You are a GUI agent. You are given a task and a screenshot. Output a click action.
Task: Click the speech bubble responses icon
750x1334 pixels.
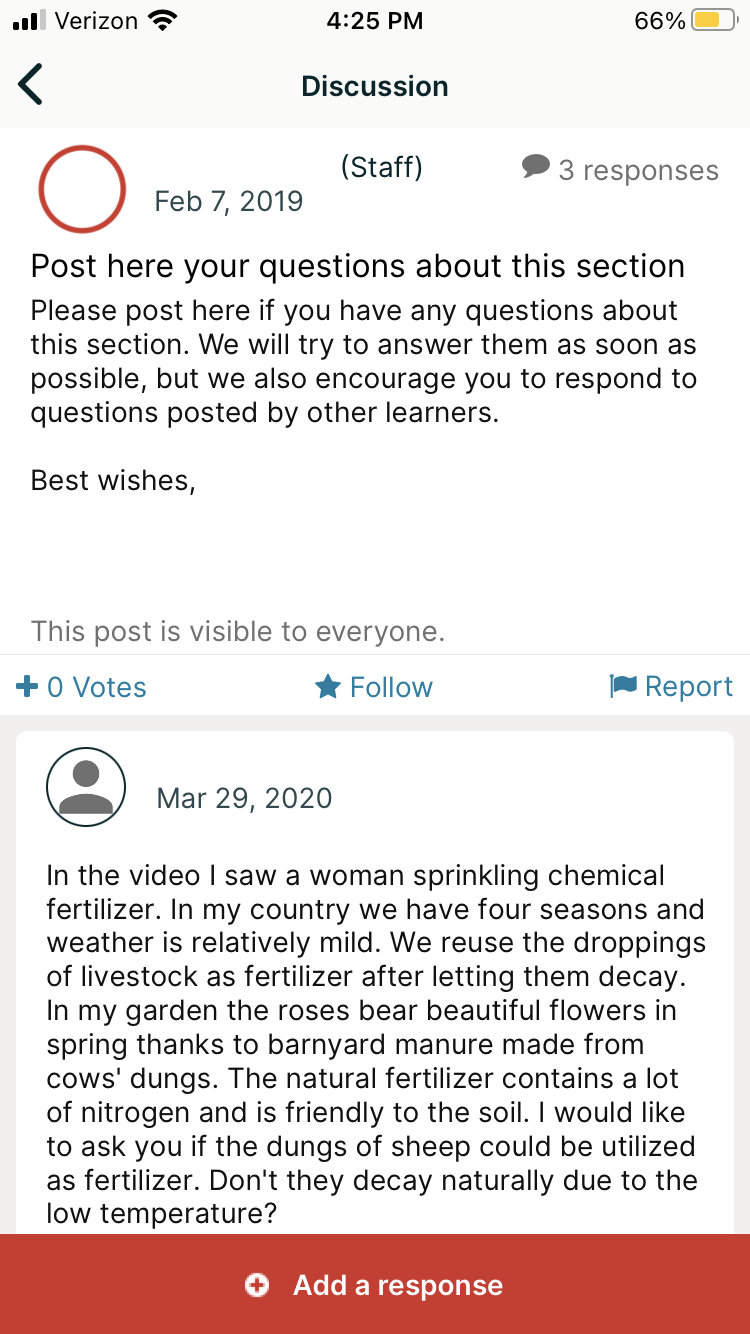[x=536, y=167]
